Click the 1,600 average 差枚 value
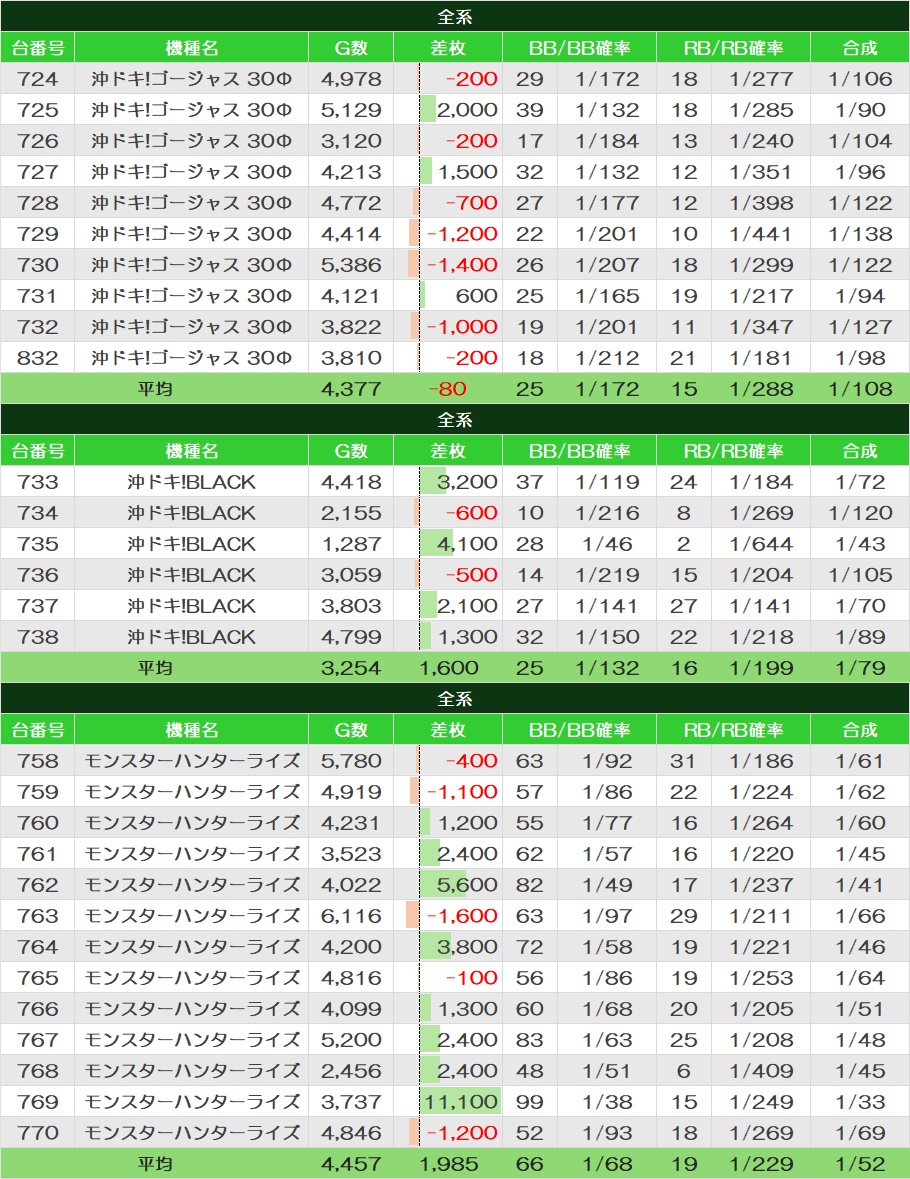This screenshot has height=1179, width=910. tap(449, 668)
